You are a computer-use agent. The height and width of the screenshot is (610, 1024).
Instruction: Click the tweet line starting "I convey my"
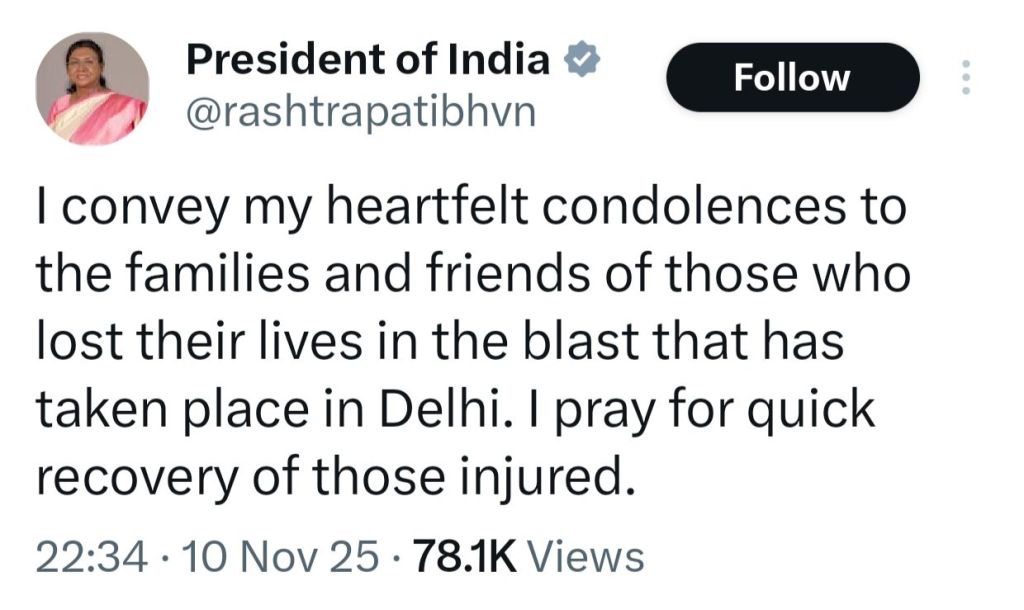pyautogui.click(x=470, y=208)
